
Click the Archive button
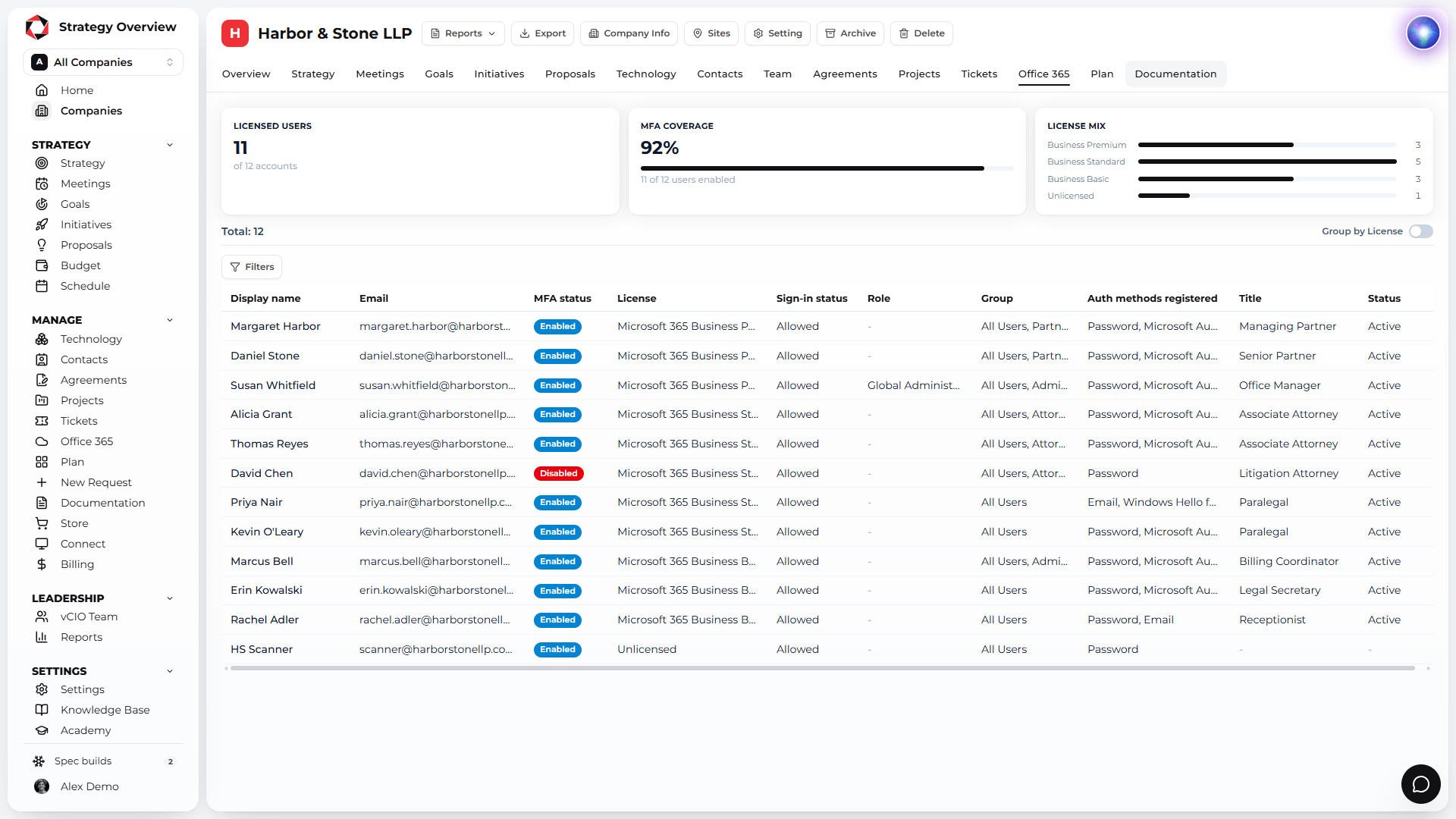pyautogui.click(x=850, y=33)
